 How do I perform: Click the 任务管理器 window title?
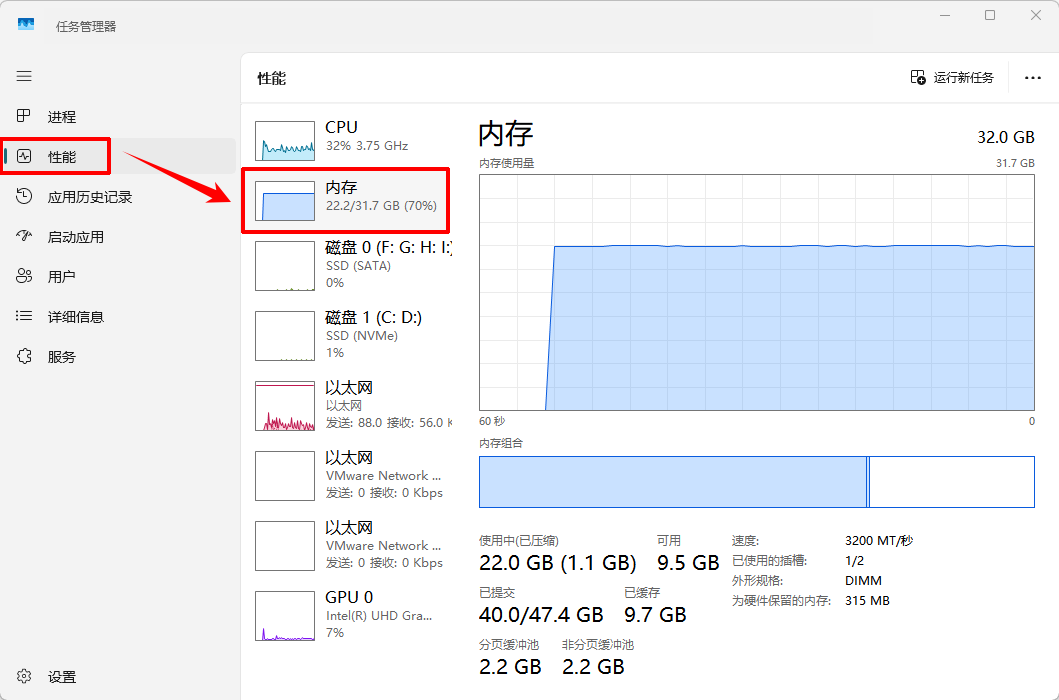click(86, 26)
